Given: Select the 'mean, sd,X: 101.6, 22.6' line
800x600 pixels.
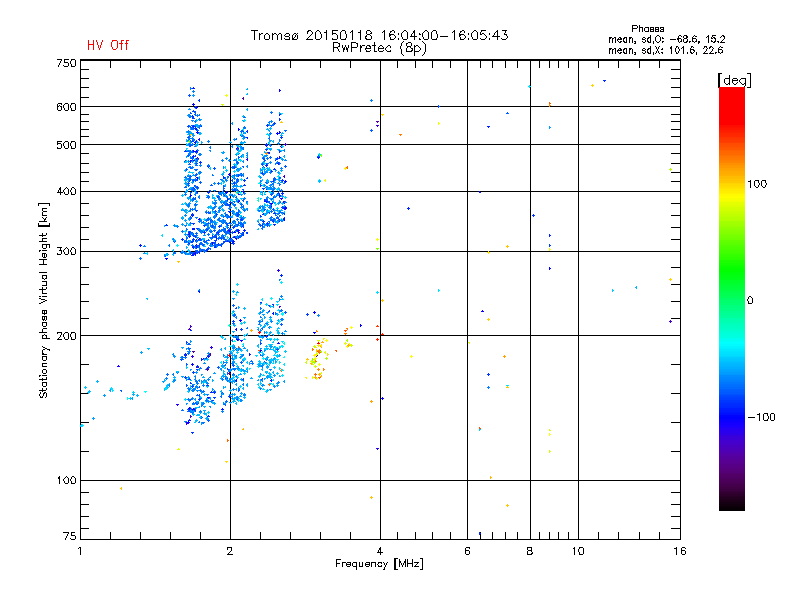Looking at the screenshot, I should [x=665, y=50].
